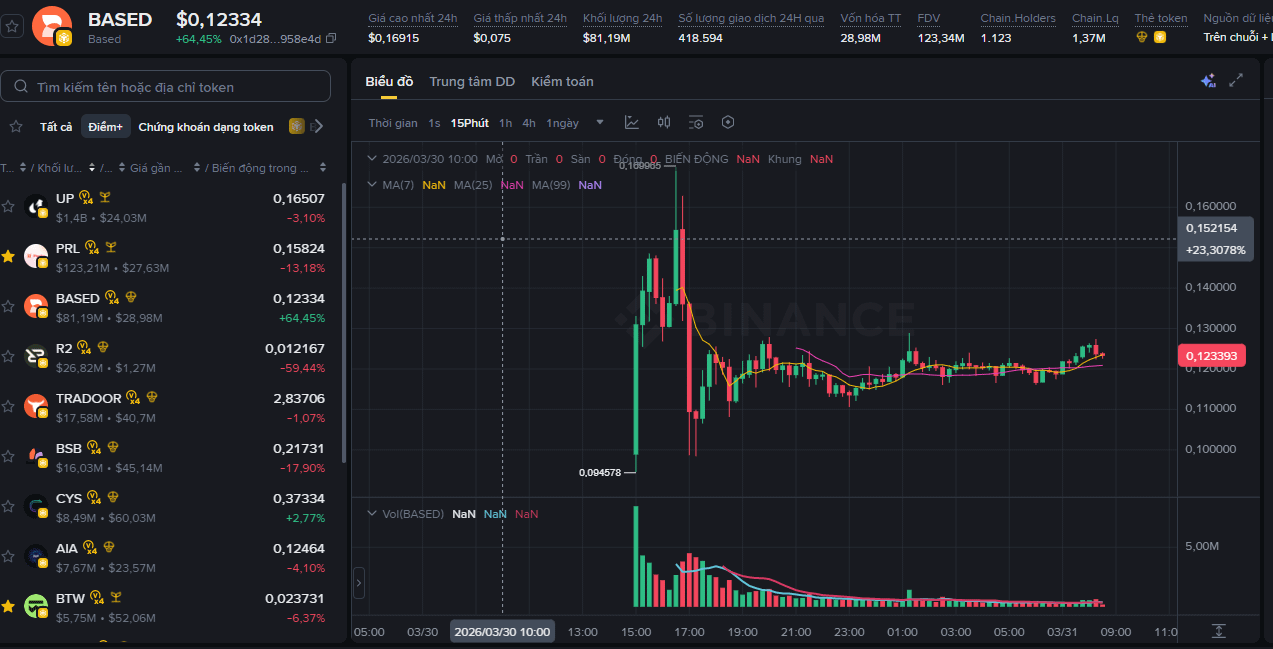
Task: Click the current price tag 0,123393
Action: pos(1213,356)
